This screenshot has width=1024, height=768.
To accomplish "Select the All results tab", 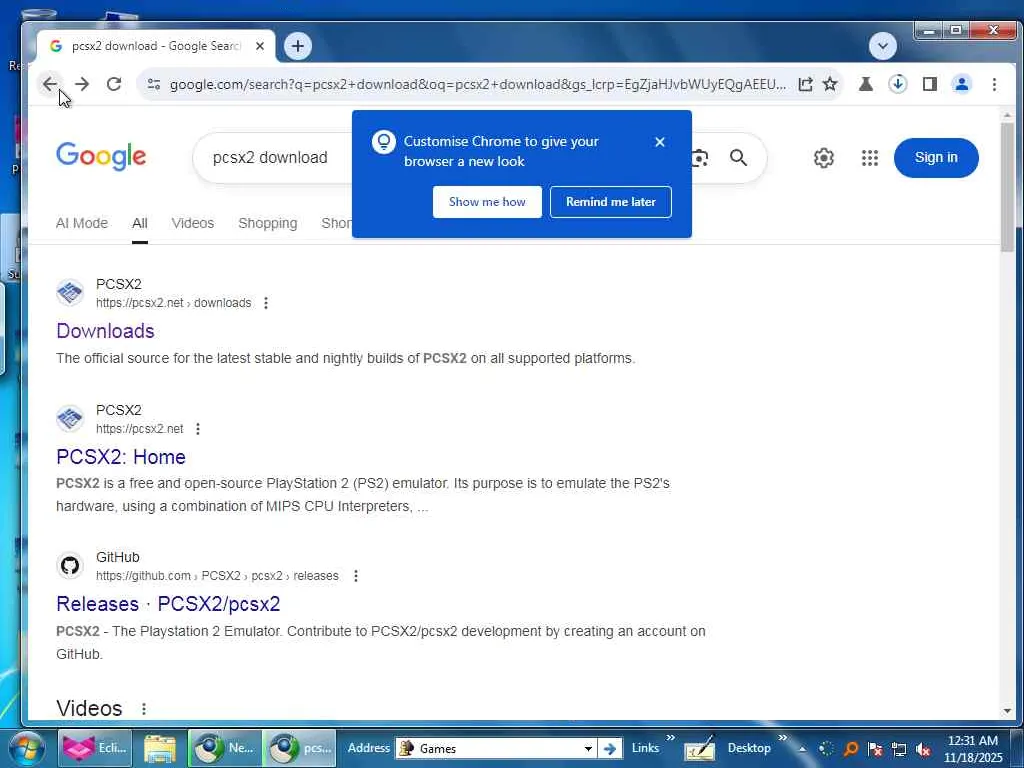I will [140, 223].
